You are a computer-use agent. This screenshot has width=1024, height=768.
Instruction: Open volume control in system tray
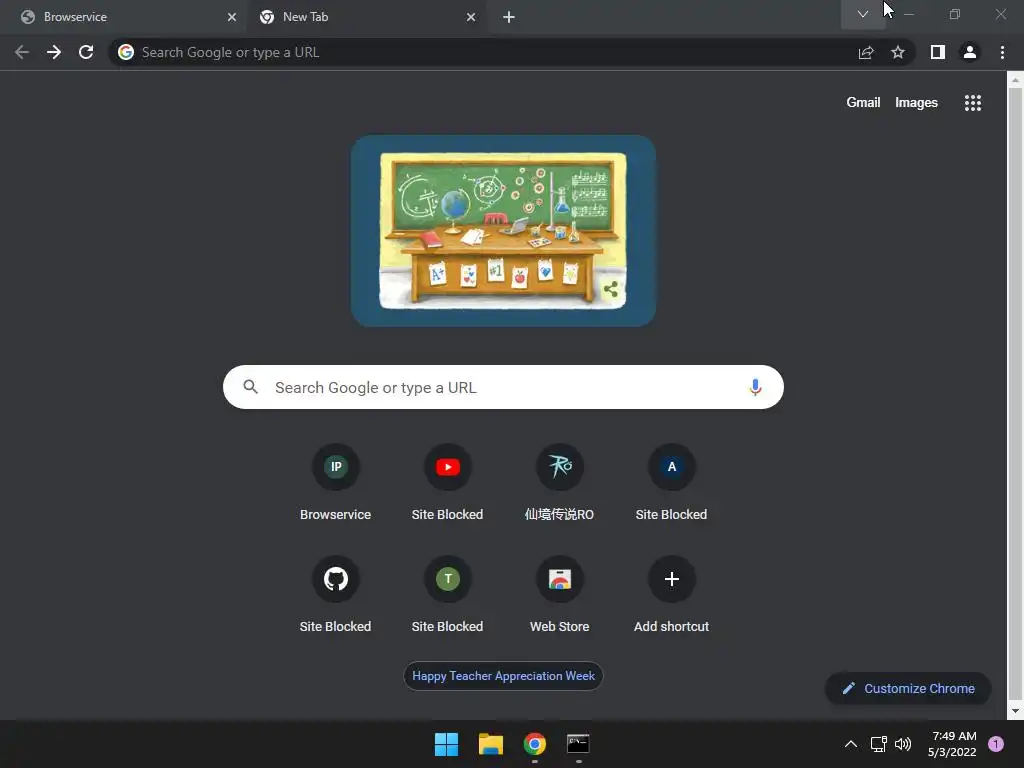[x=903, y=744]
